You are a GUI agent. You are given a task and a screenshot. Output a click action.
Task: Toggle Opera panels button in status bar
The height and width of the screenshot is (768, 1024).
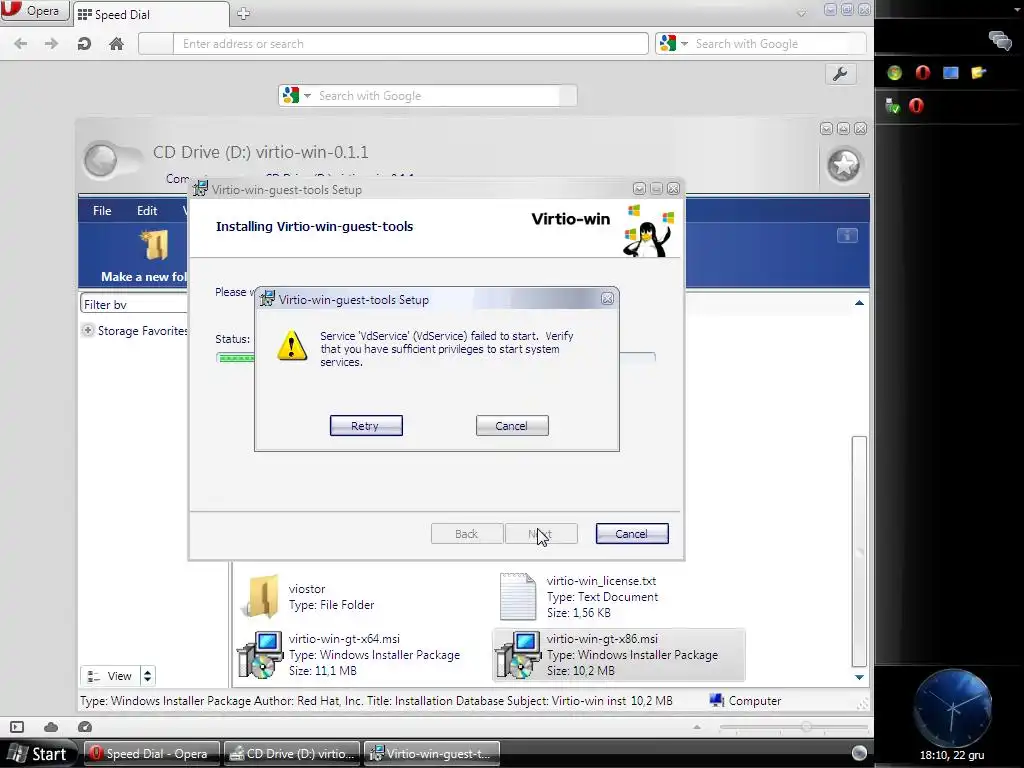point(17,727)
